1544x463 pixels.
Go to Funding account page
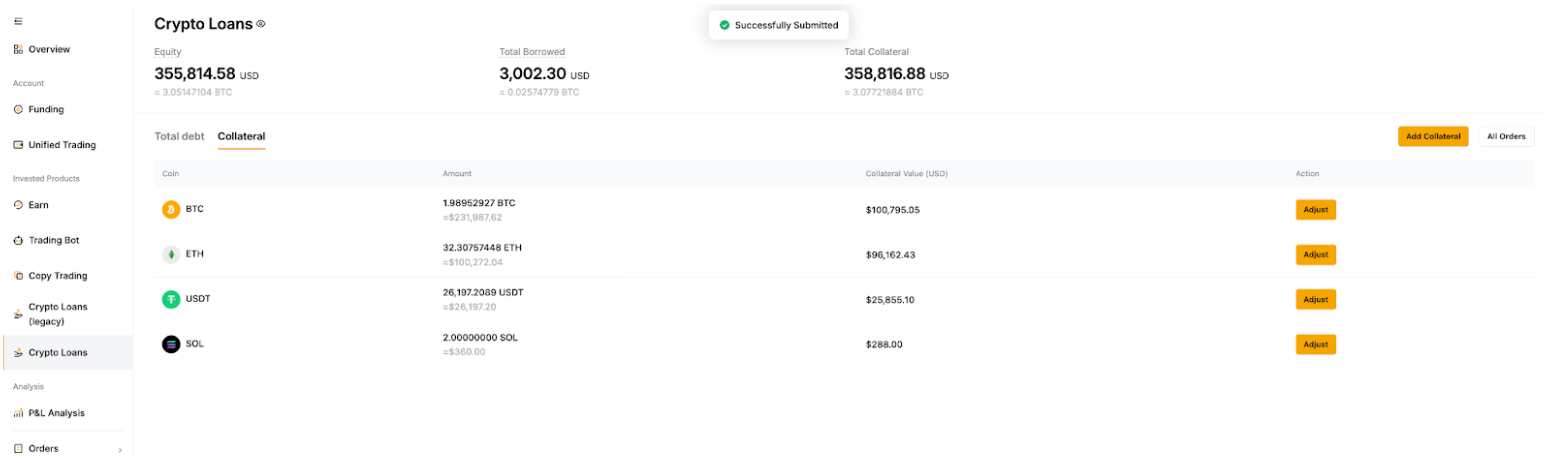point(45,109)
